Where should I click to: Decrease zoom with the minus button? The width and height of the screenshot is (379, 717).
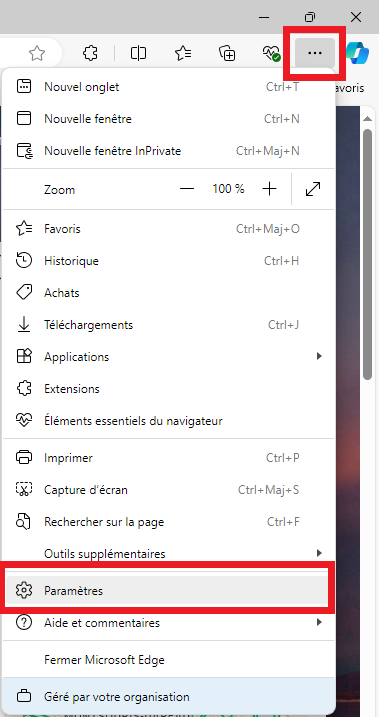point(187,189)
